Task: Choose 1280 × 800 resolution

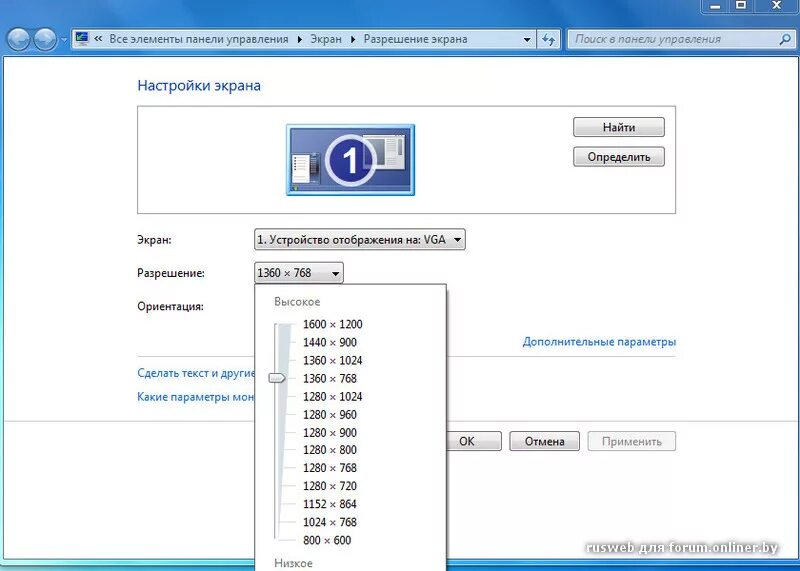Action: coord(330,450)
